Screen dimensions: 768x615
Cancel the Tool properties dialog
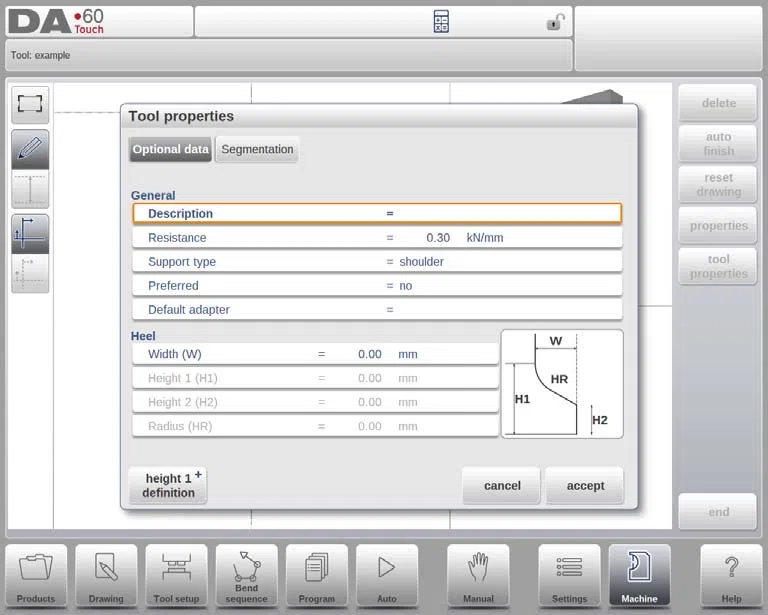(502, 485)
